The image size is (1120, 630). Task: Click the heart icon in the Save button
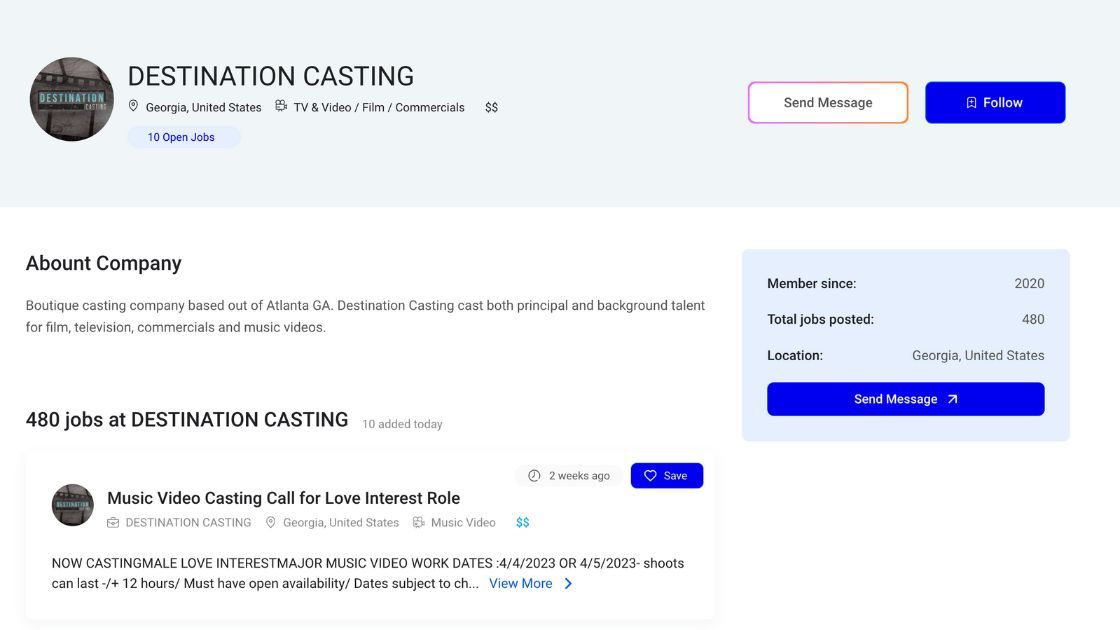[x=650, y=475]
